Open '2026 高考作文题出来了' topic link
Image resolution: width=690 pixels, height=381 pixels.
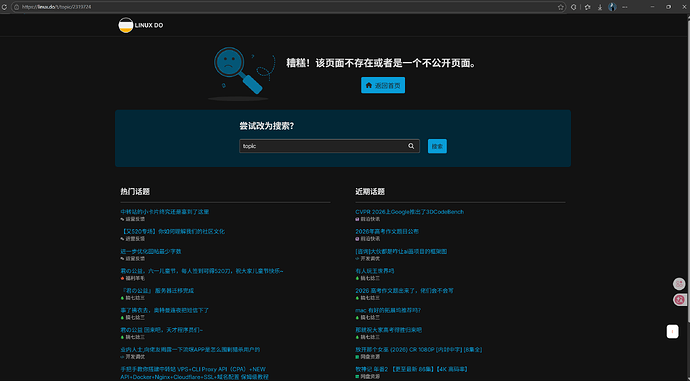pyautogui.click(x=404, y=291)
